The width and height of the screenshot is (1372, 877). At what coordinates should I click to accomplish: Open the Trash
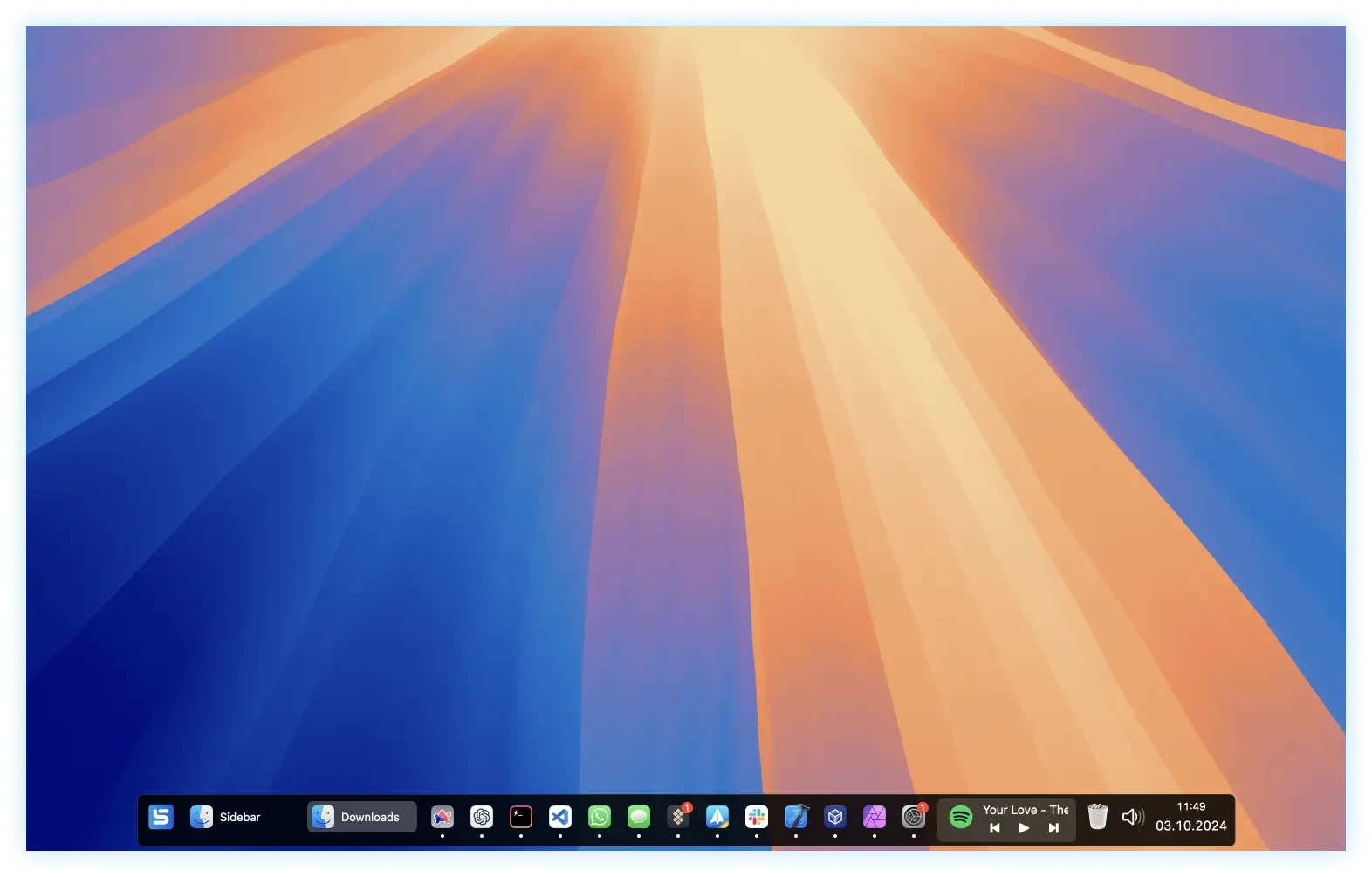[x=1098, y=817]
